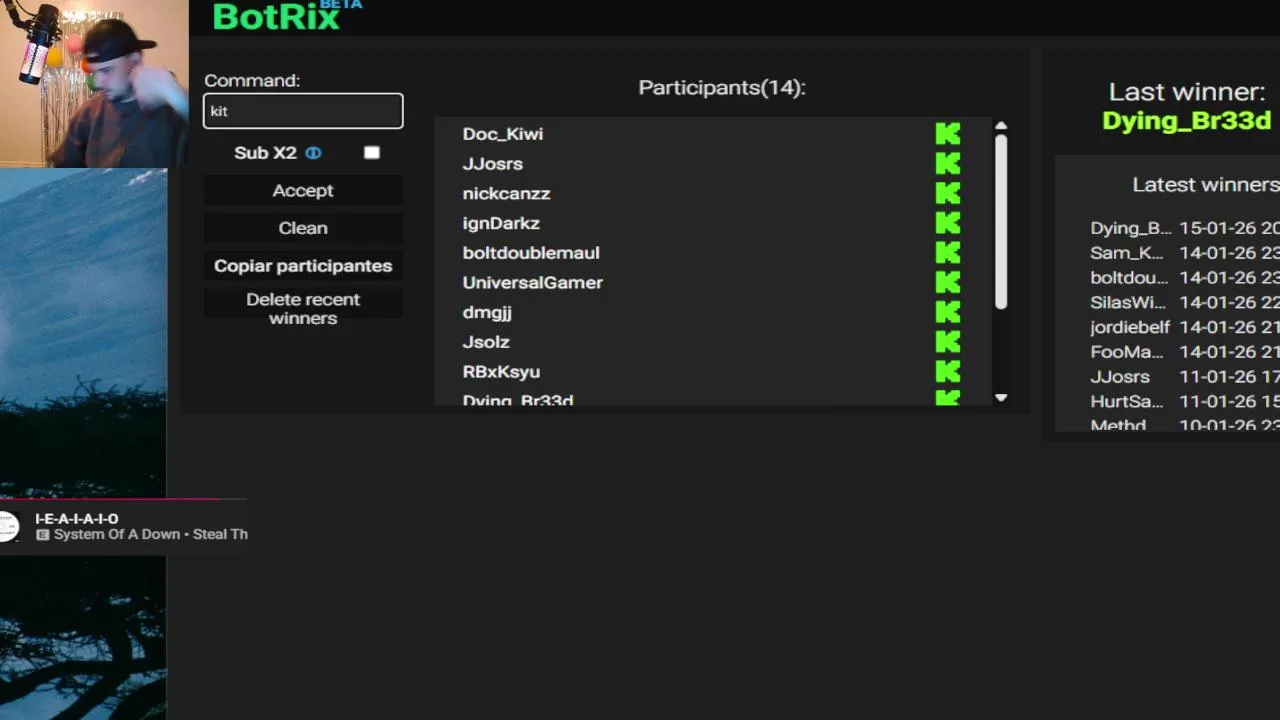Click Kick icon next to UniversalGamer
Image resolution: width=1280 pixels, height=720 pixels.
[x=948, y=282]
